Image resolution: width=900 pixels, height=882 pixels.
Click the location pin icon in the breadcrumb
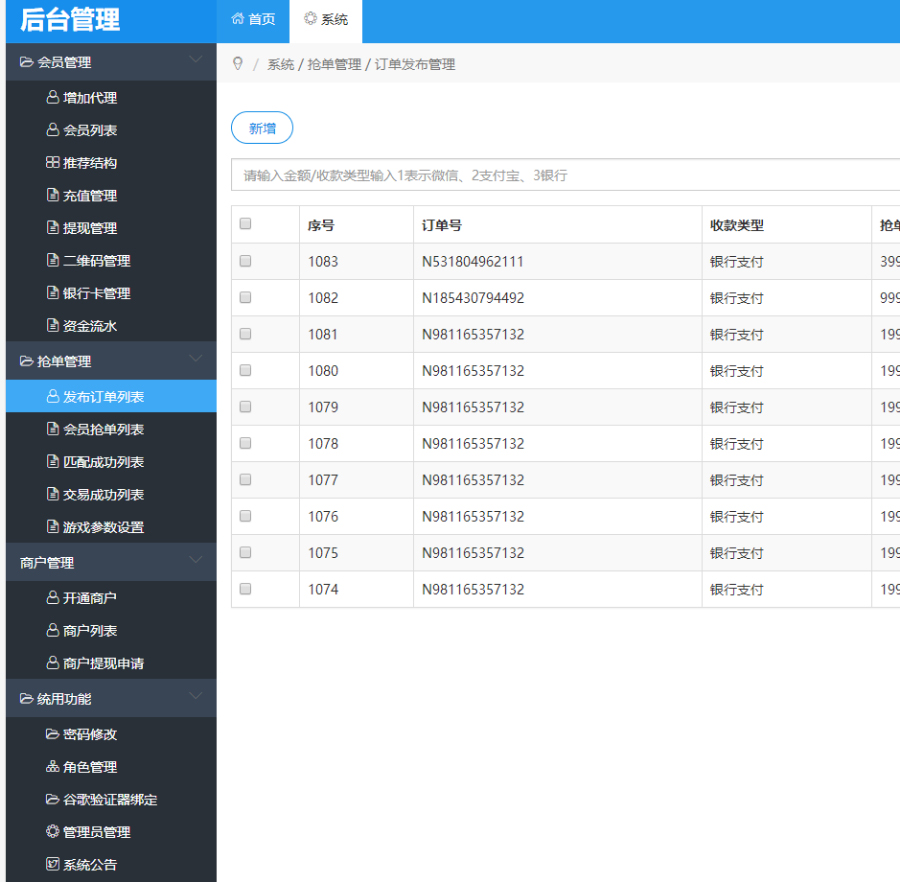point(238,64)
